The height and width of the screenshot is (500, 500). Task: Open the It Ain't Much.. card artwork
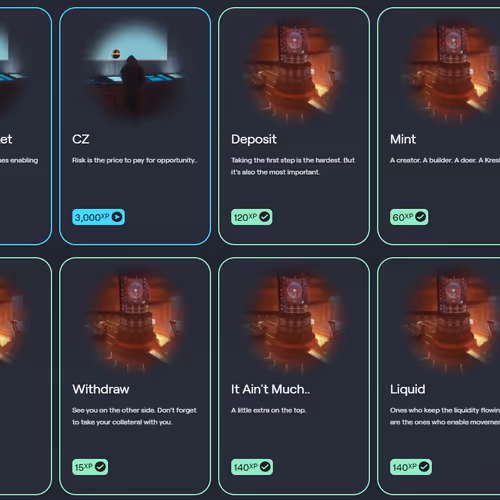tap(293, 322)
